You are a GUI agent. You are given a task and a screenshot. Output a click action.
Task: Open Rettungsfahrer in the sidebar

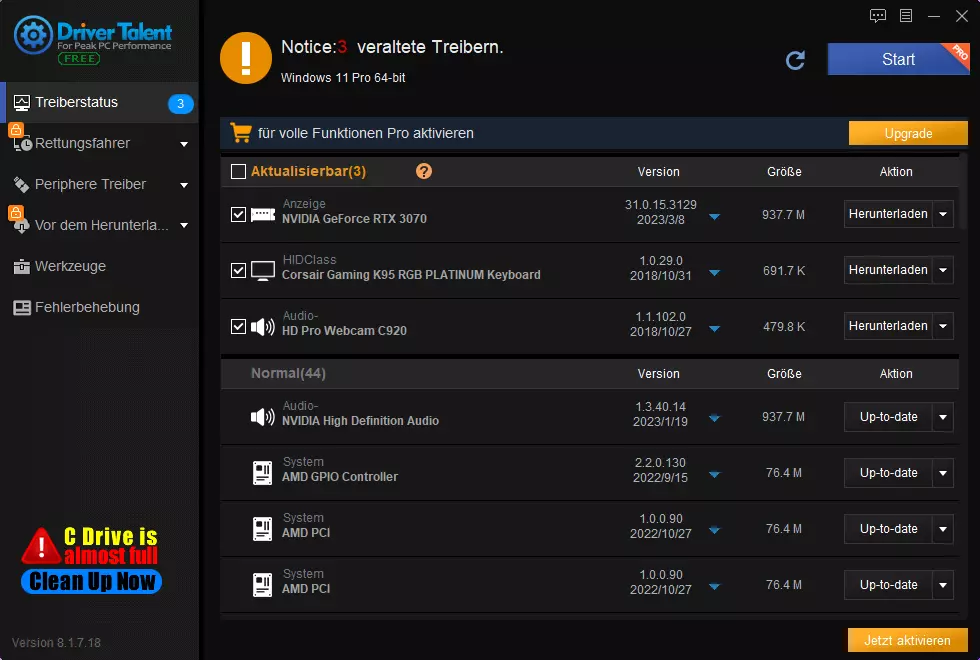click(99, 144)
